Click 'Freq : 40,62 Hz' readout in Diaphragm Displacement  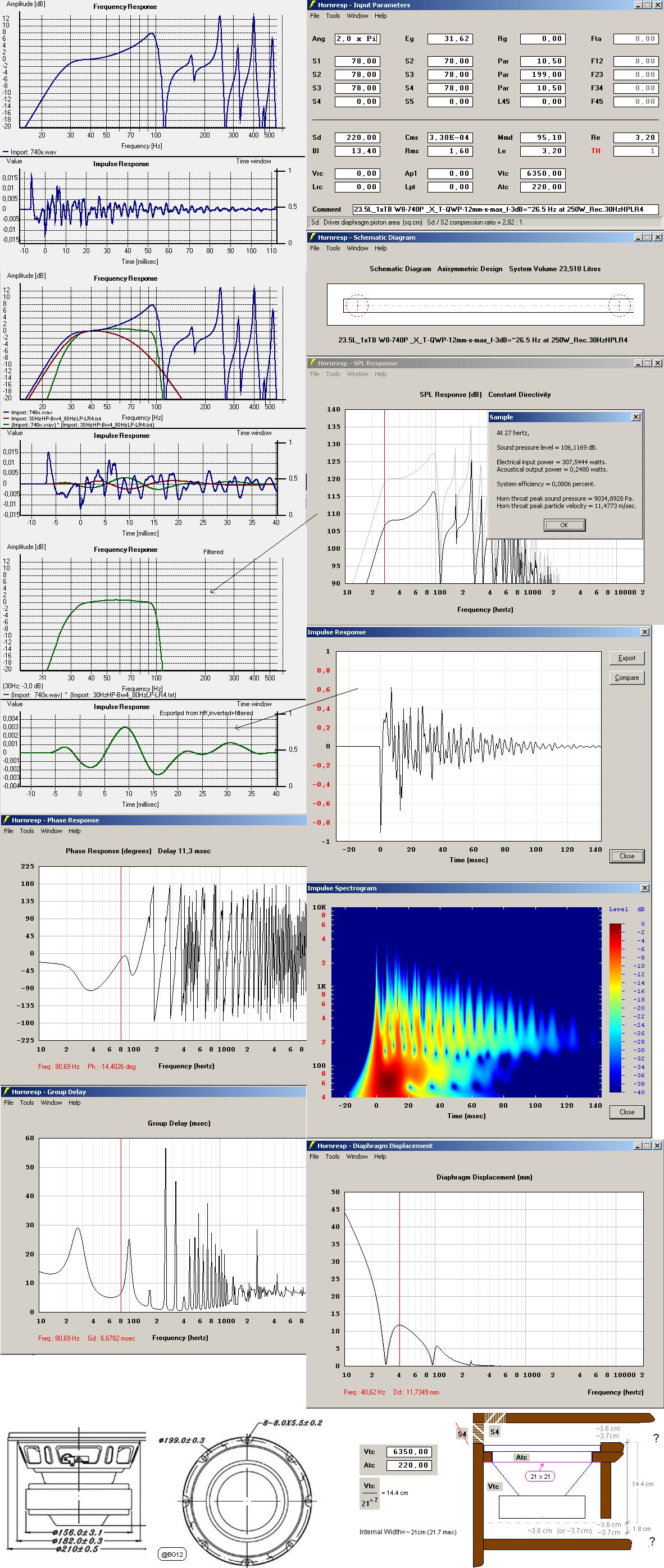point(364,1392)
